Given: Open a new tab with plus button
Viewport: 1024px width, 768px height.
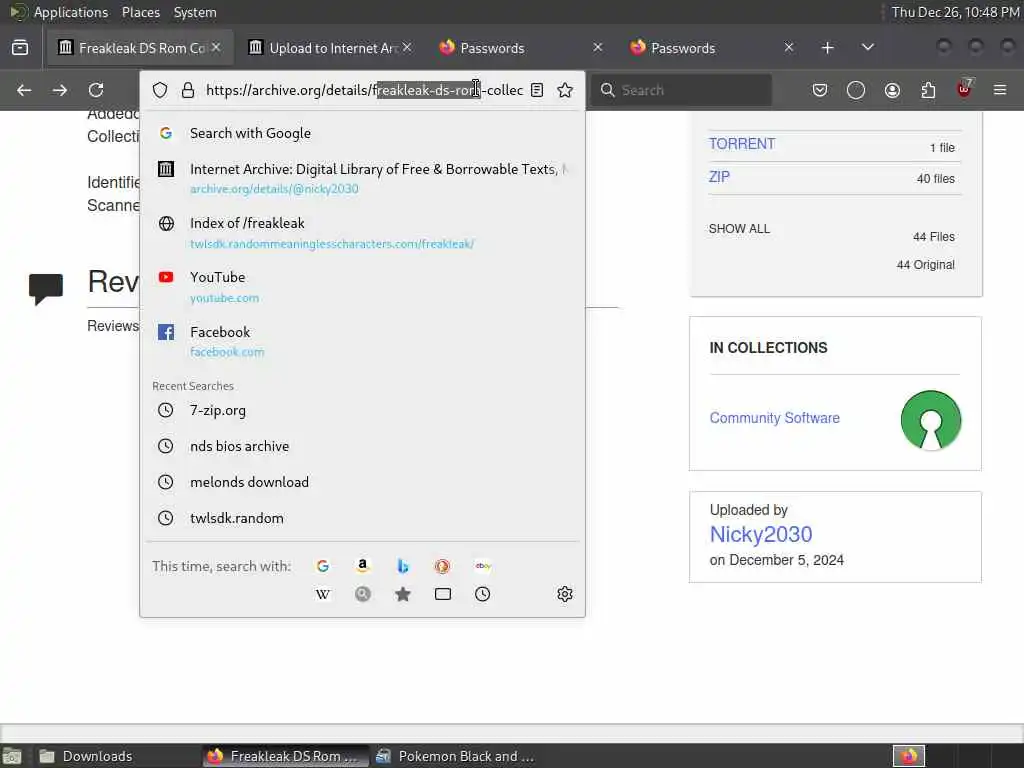Looking at the screenshot, I should click(827, 48).
